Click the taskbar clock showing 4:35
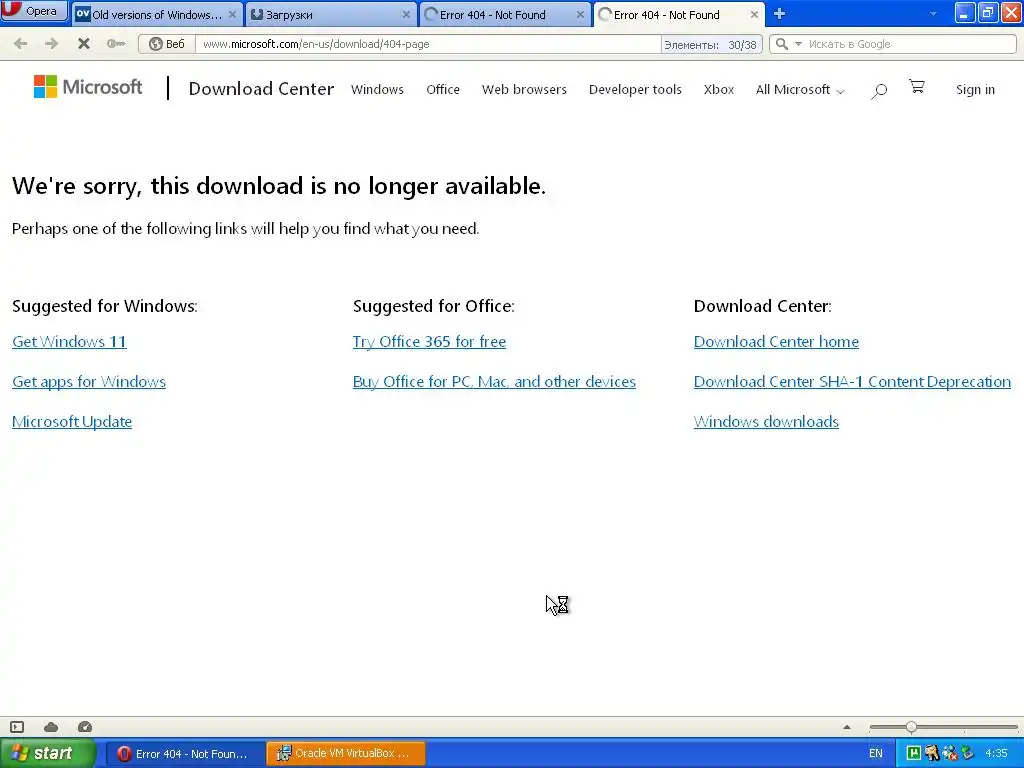Viewport: 1024px width, 768px height. [x=997, y=754]
